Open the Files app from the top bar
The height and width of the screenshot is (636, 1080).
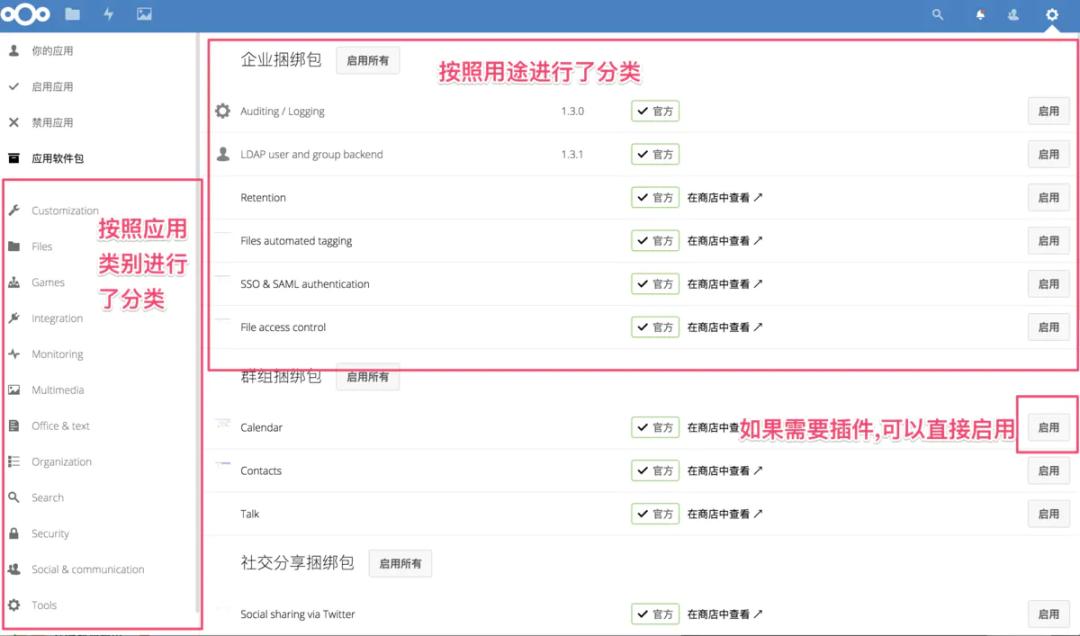(69, 14)
